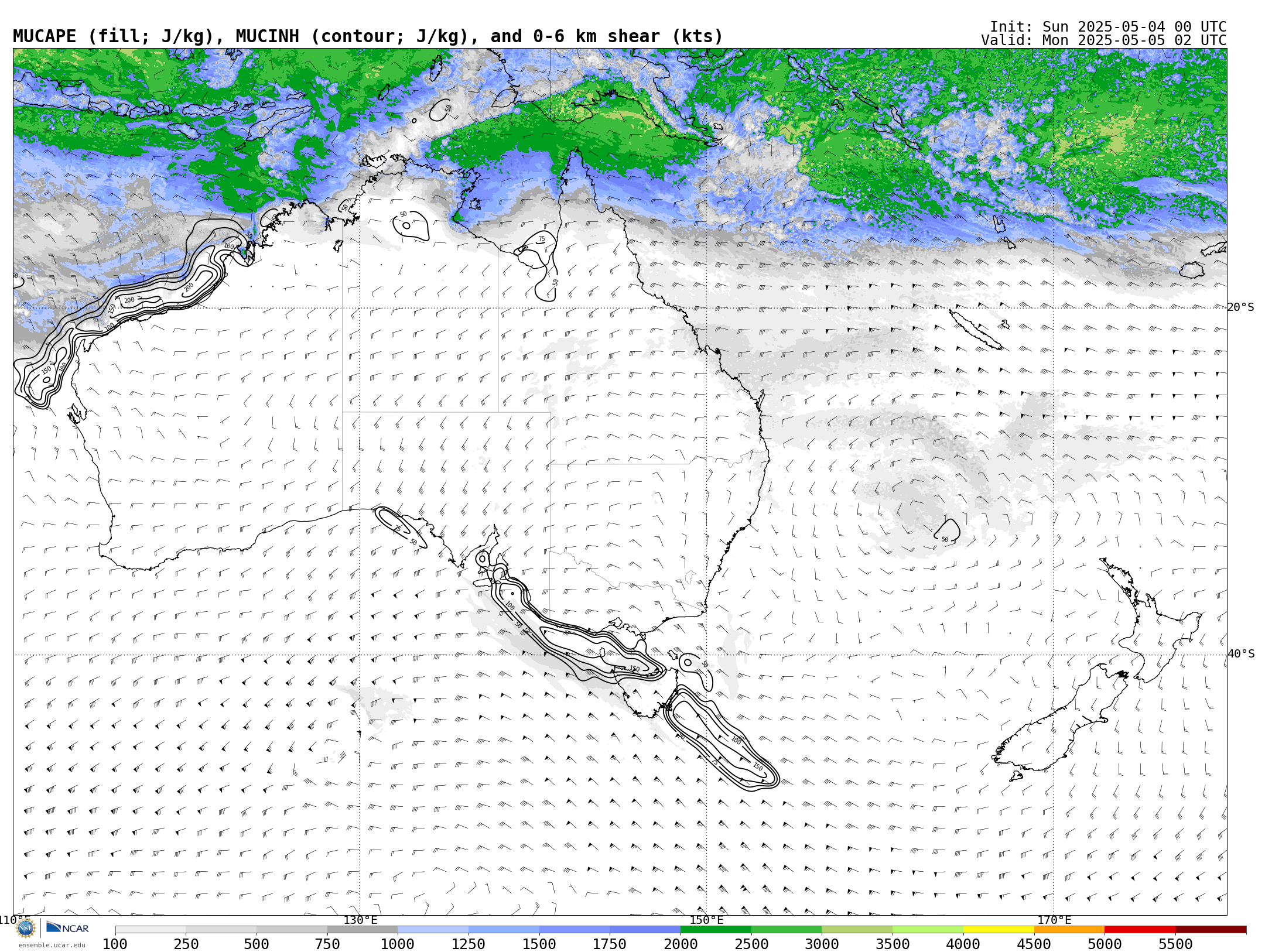
Task: Click the map title 'MUCAPE (fill; J/kg)...'
Action: point(368,36)
